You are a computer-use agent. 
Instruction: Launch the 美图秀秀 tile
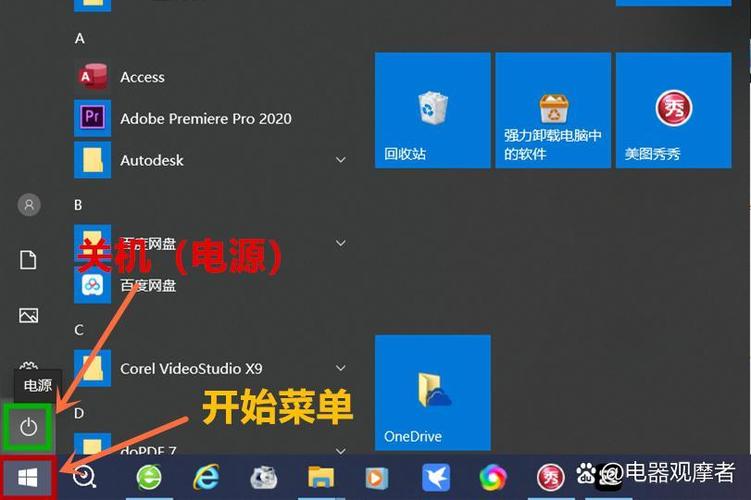tap(673, 110)
